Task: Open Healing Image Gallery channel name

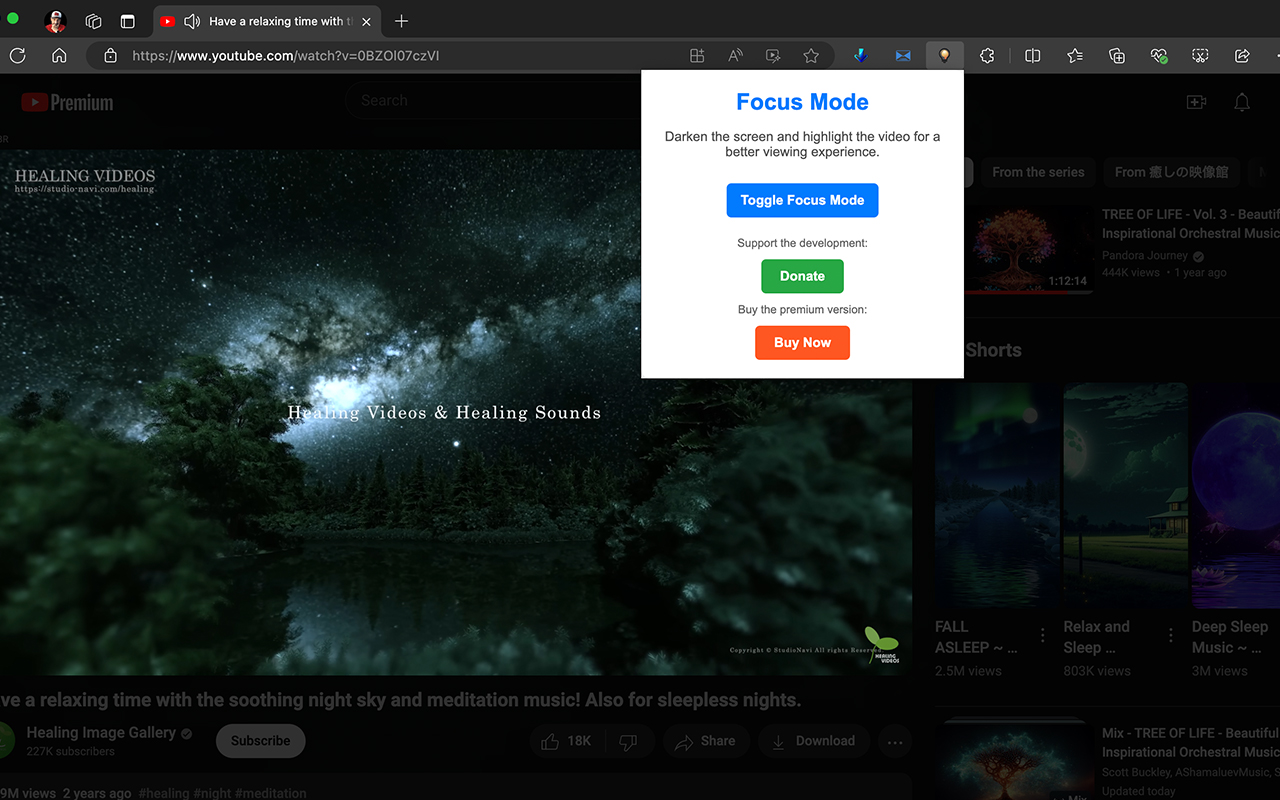Action: [x=101, y=733]
